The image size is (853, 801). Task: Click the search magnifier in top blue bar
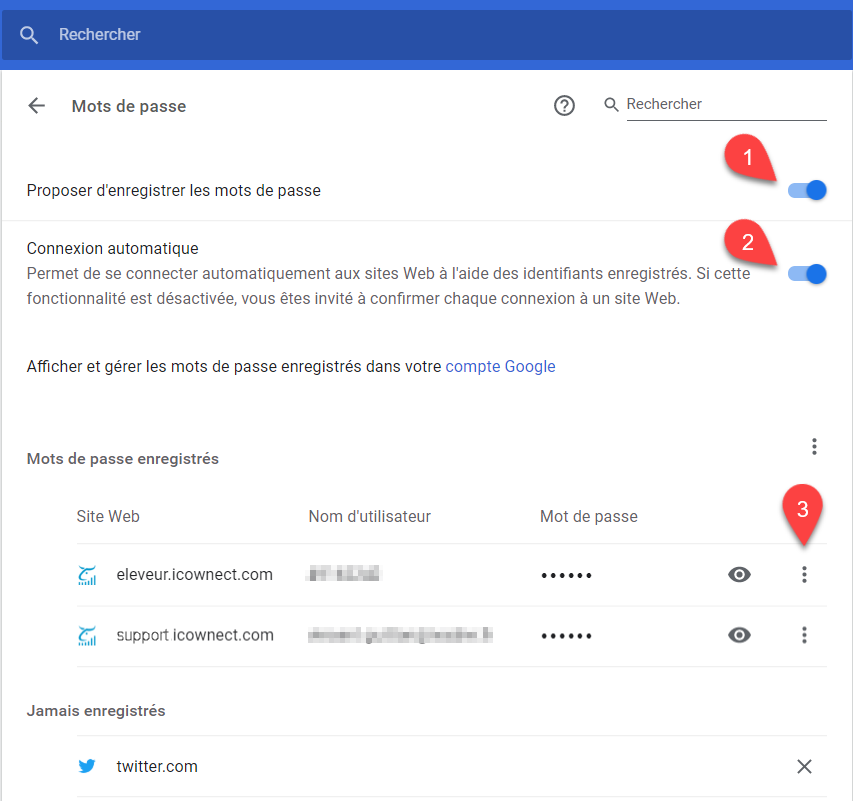pos(29,35)
